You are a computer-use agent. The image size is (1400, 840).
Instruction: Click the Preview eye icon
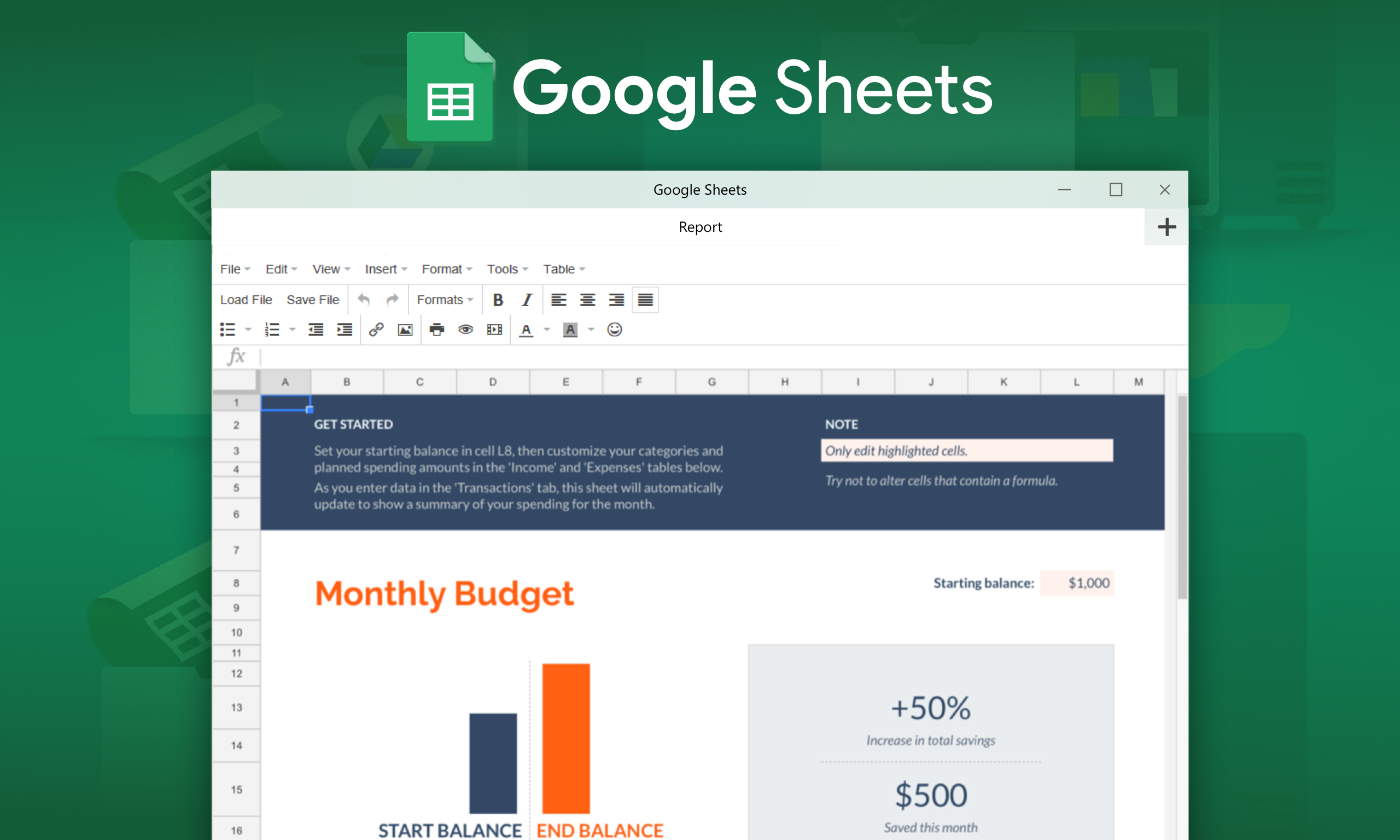click(466, 329)
